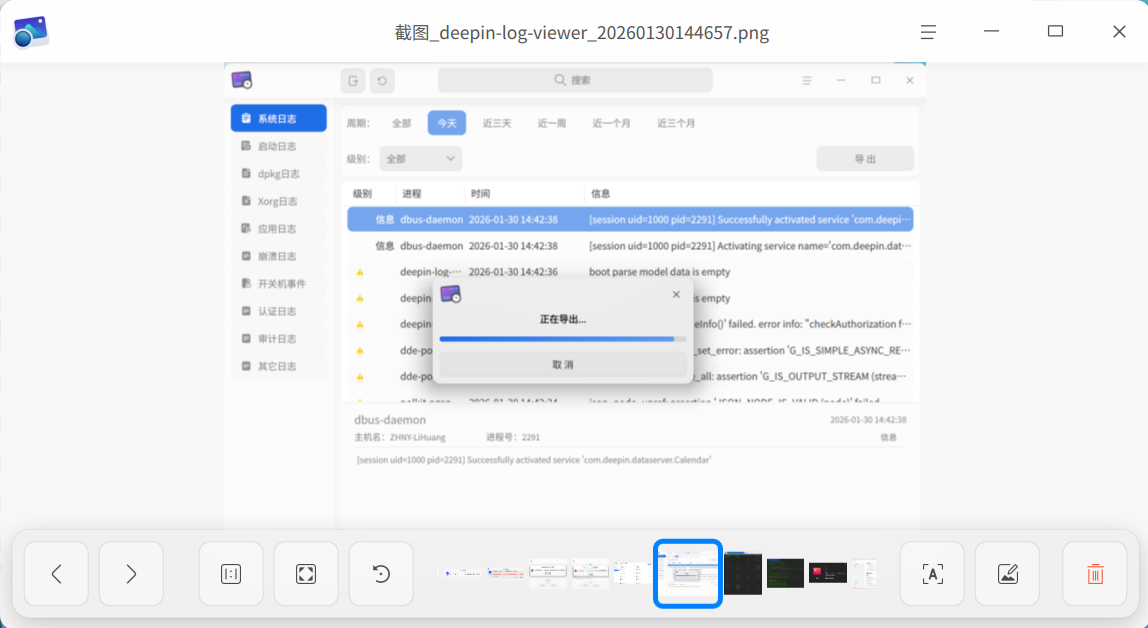Select the blue-highlighted current thumbnail

pyautogui.click(x=687, y=574)
